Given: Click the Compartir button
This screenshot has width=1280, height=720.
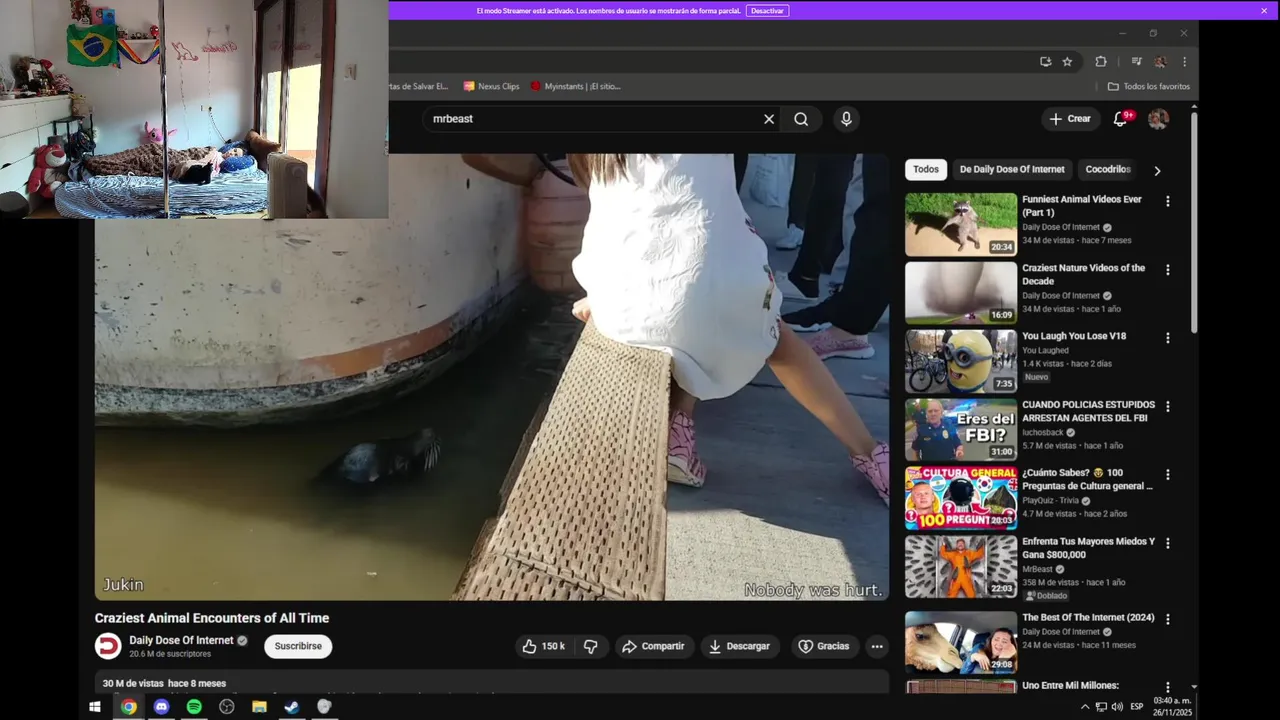Looking at the screenshot, I should click(652, 646).
